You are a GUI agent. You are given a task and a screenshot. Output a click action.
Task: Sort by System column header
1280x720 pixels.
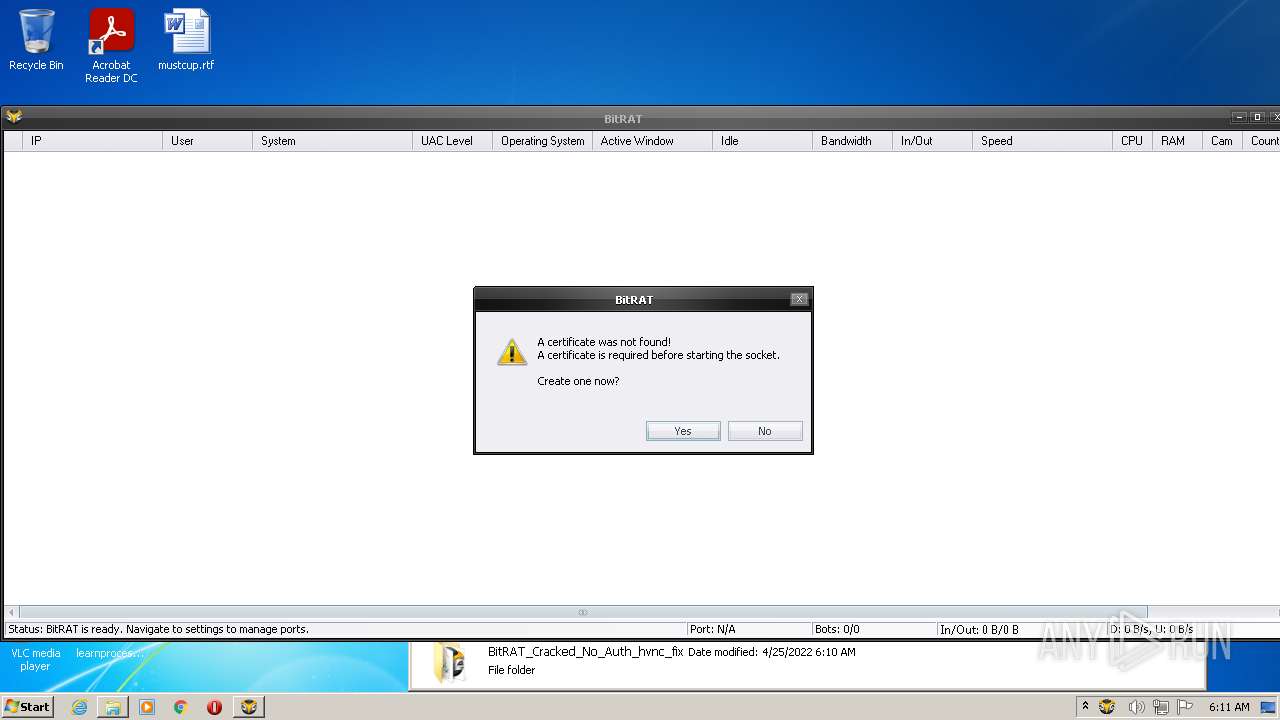coord(332,141)
